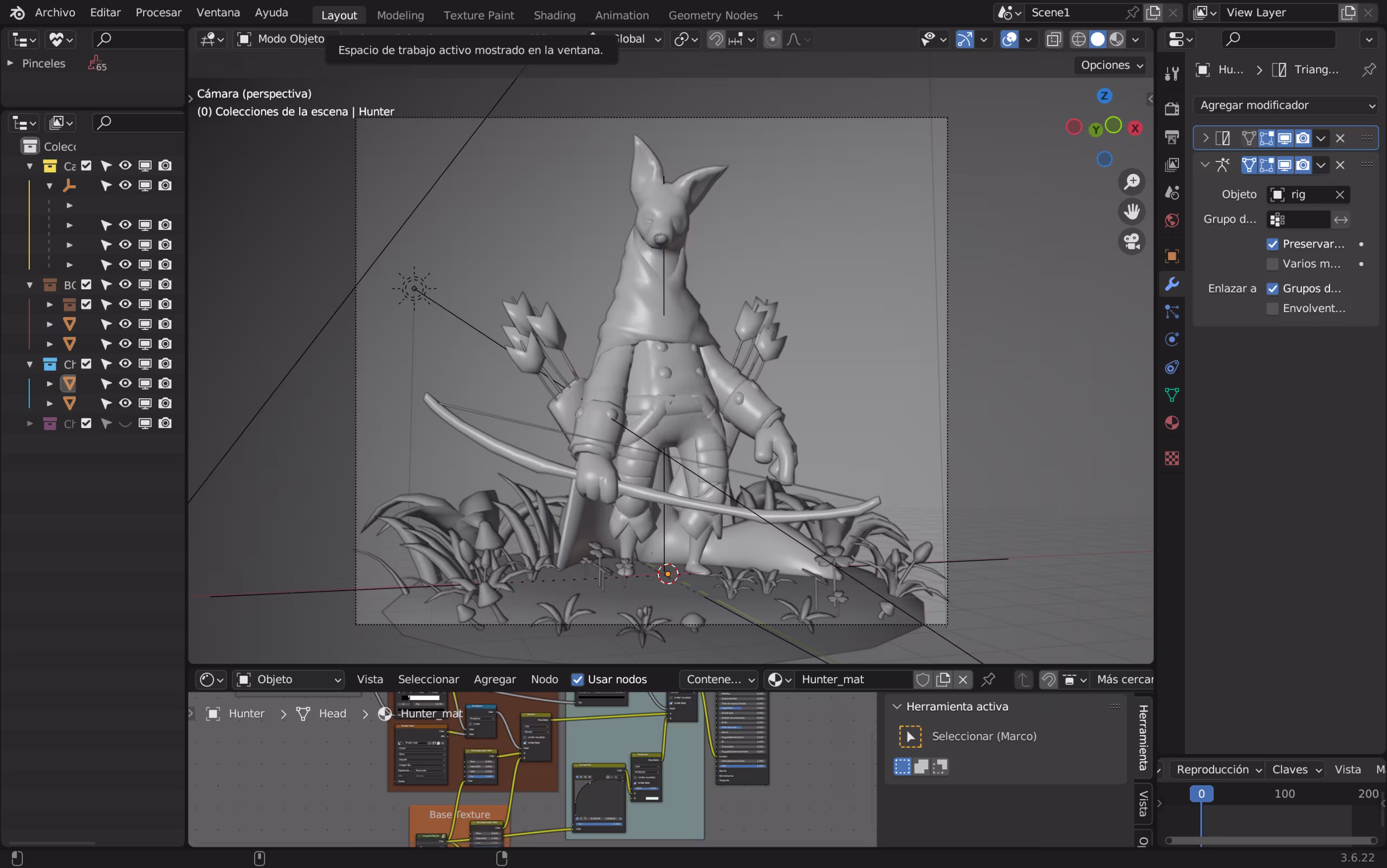This screenshot has height=868, width=1387.
Task: Open the Material properties tab
Action: pyautogui.click(x=1172, y=423)
